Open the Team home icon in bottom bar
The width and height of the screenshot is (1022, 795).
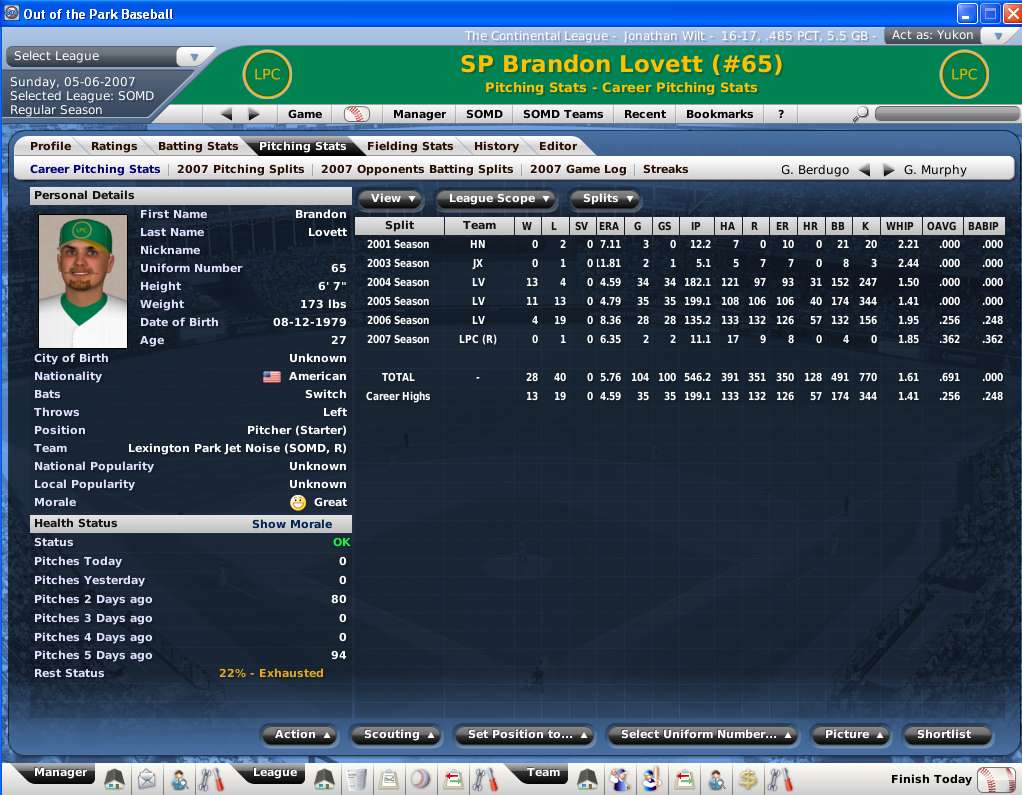click(587, 779)
